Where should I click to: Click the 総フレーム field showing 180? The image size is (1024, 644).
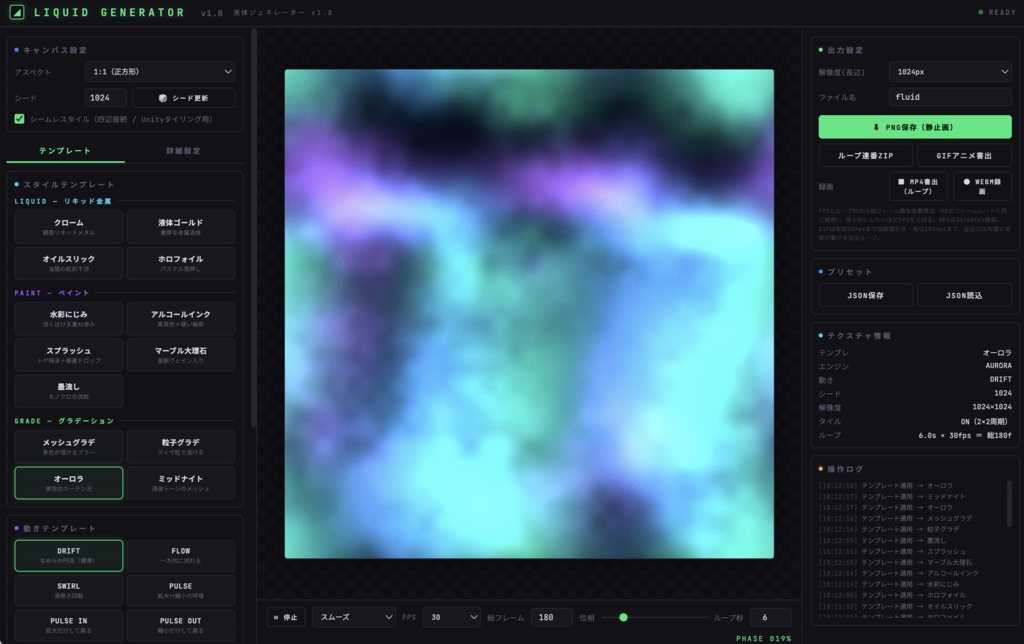(552, 617)
